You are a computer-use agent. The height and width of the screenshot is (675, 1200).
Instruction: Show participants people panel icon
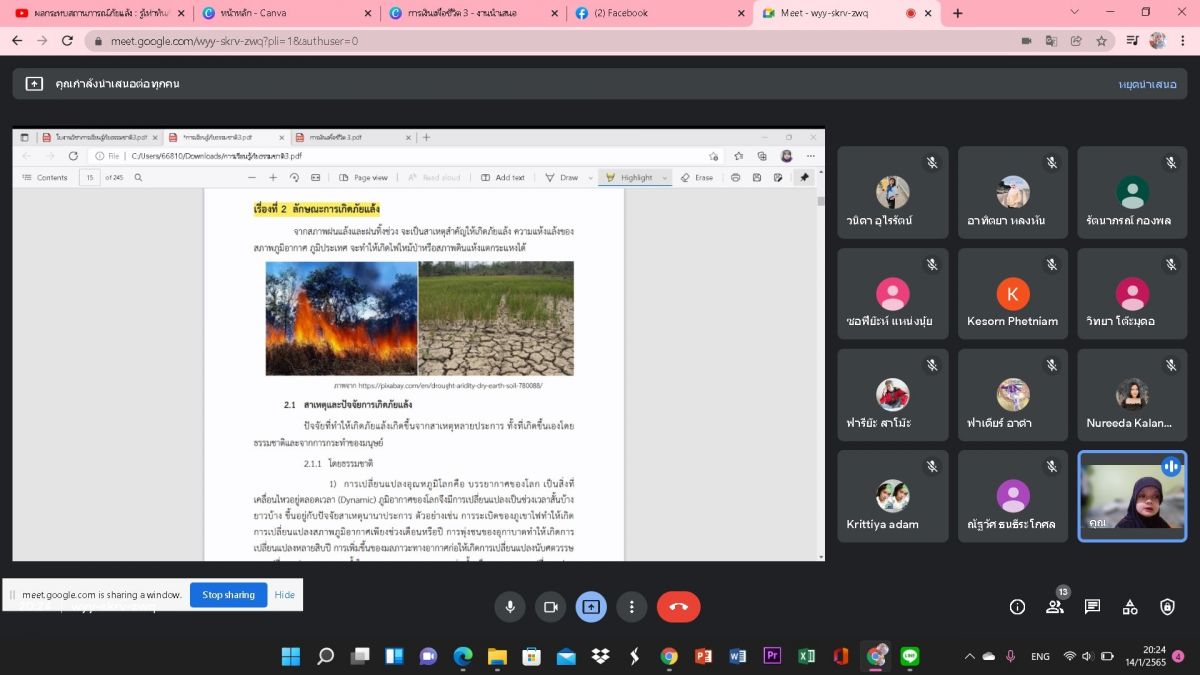tap(1054, 607)
